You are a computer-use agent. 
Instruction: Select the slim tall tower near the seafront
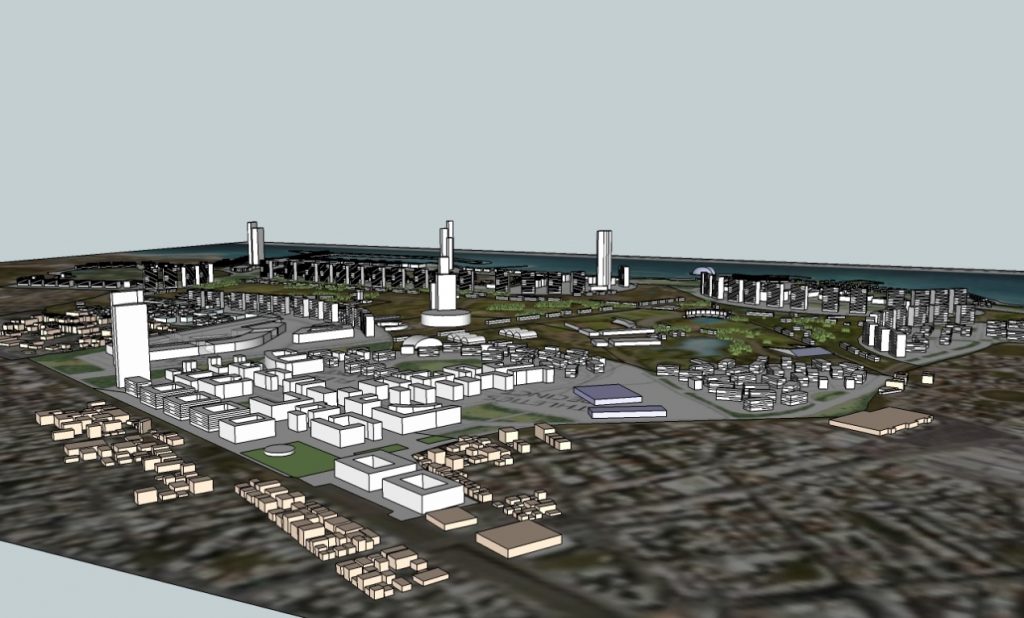point(604,259)
